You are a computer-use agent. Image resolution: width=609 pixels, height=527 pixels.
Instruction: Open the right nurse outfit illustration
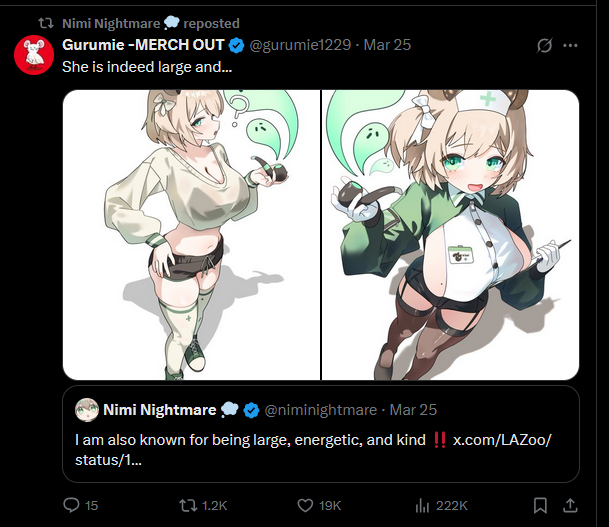click(451, 235)
